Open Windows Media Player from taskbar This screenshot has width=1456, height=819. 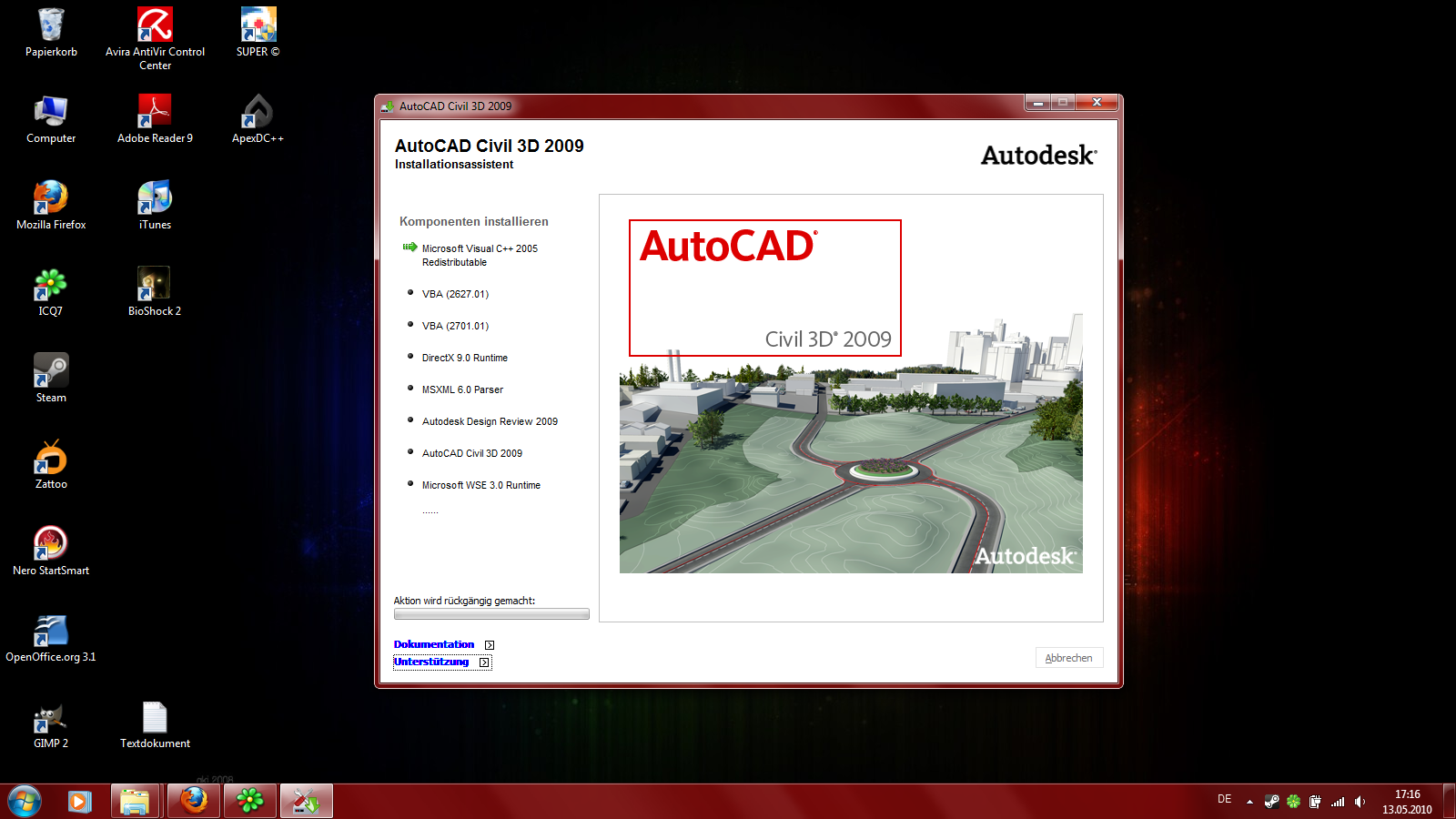[x=79, y=801]
